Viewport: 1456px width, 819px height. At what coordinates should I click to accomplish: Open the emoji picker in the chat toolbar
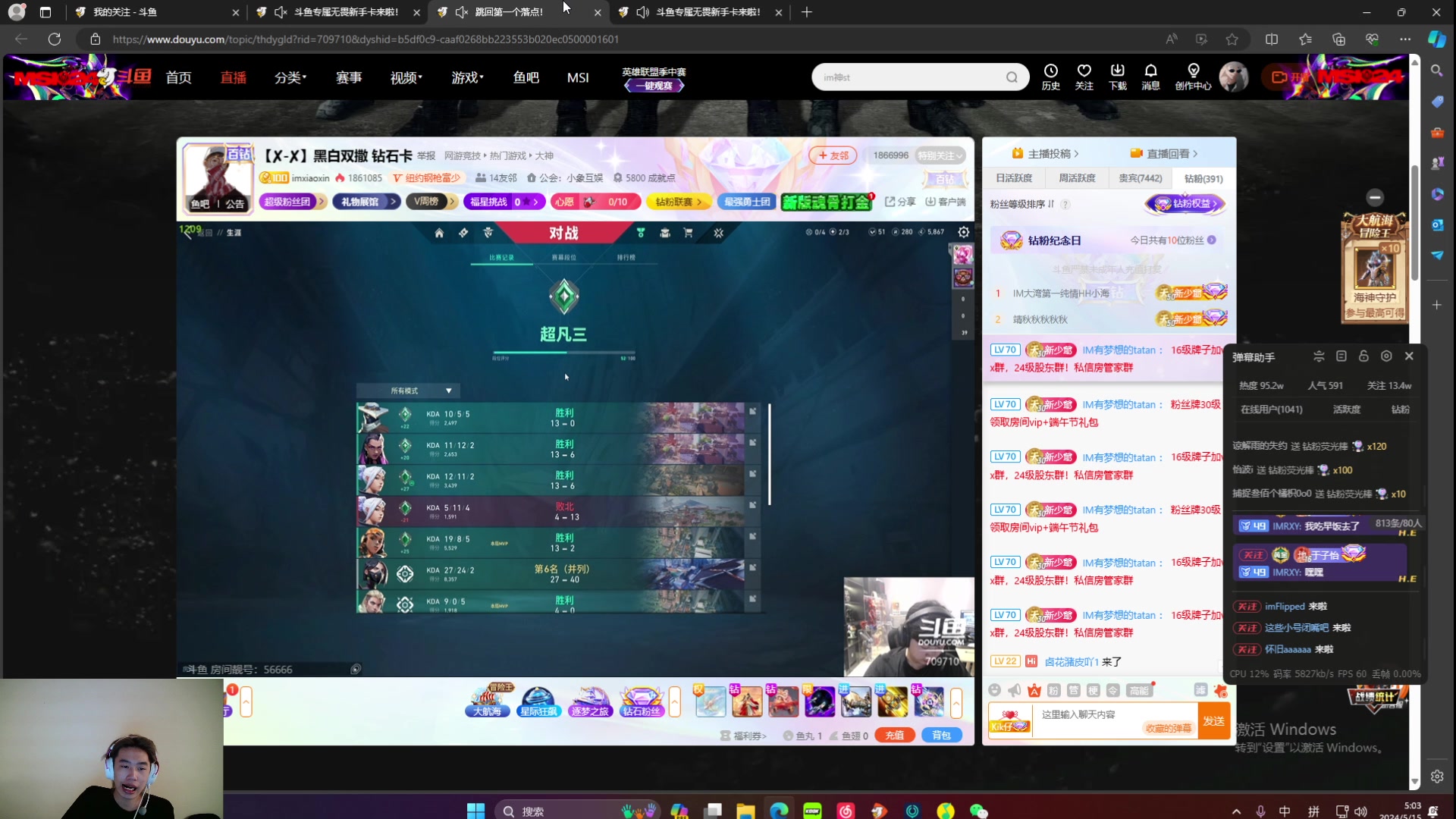point(995,690)
